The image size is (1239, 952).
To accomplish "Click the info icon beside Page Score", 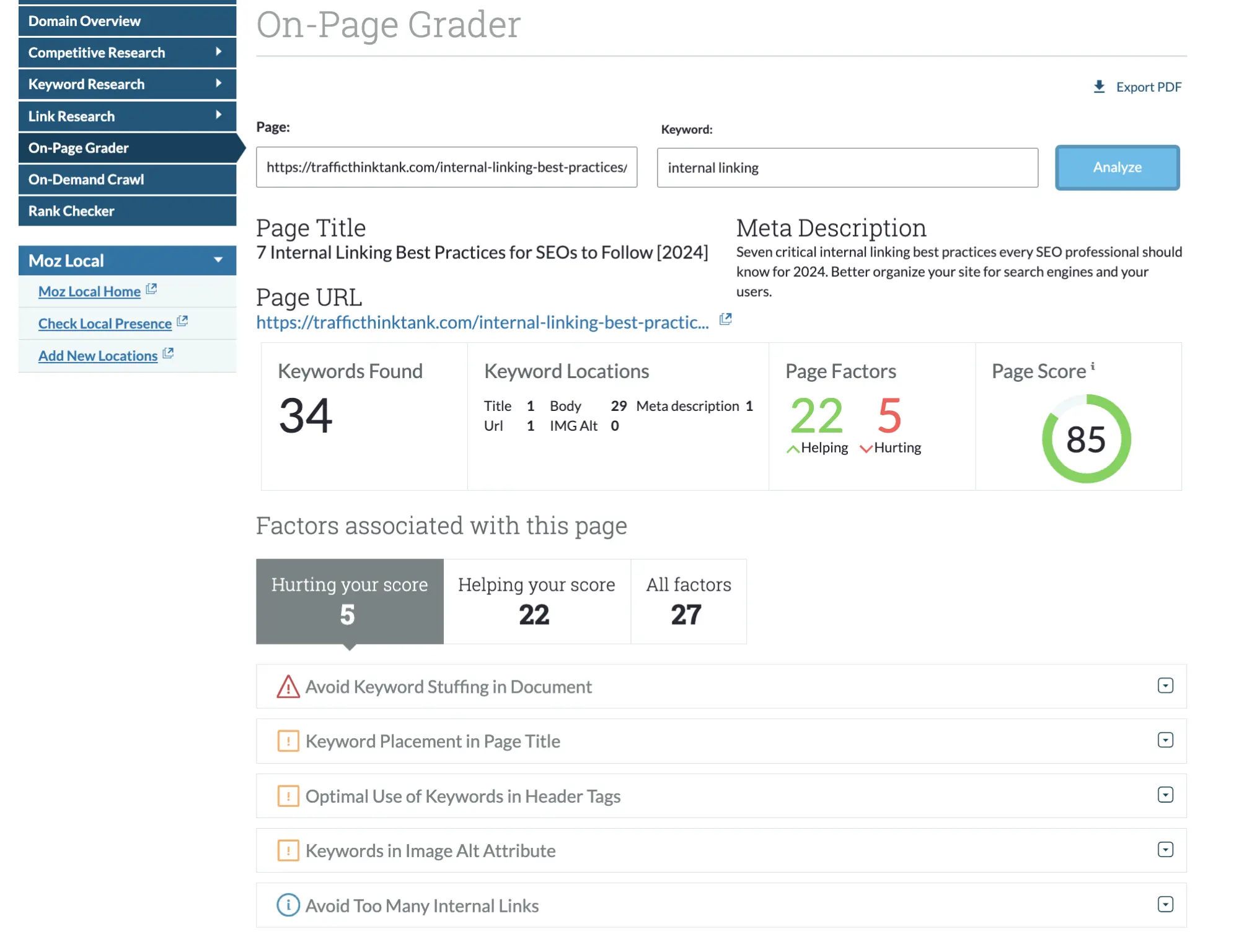I will tap(1093, 366).
